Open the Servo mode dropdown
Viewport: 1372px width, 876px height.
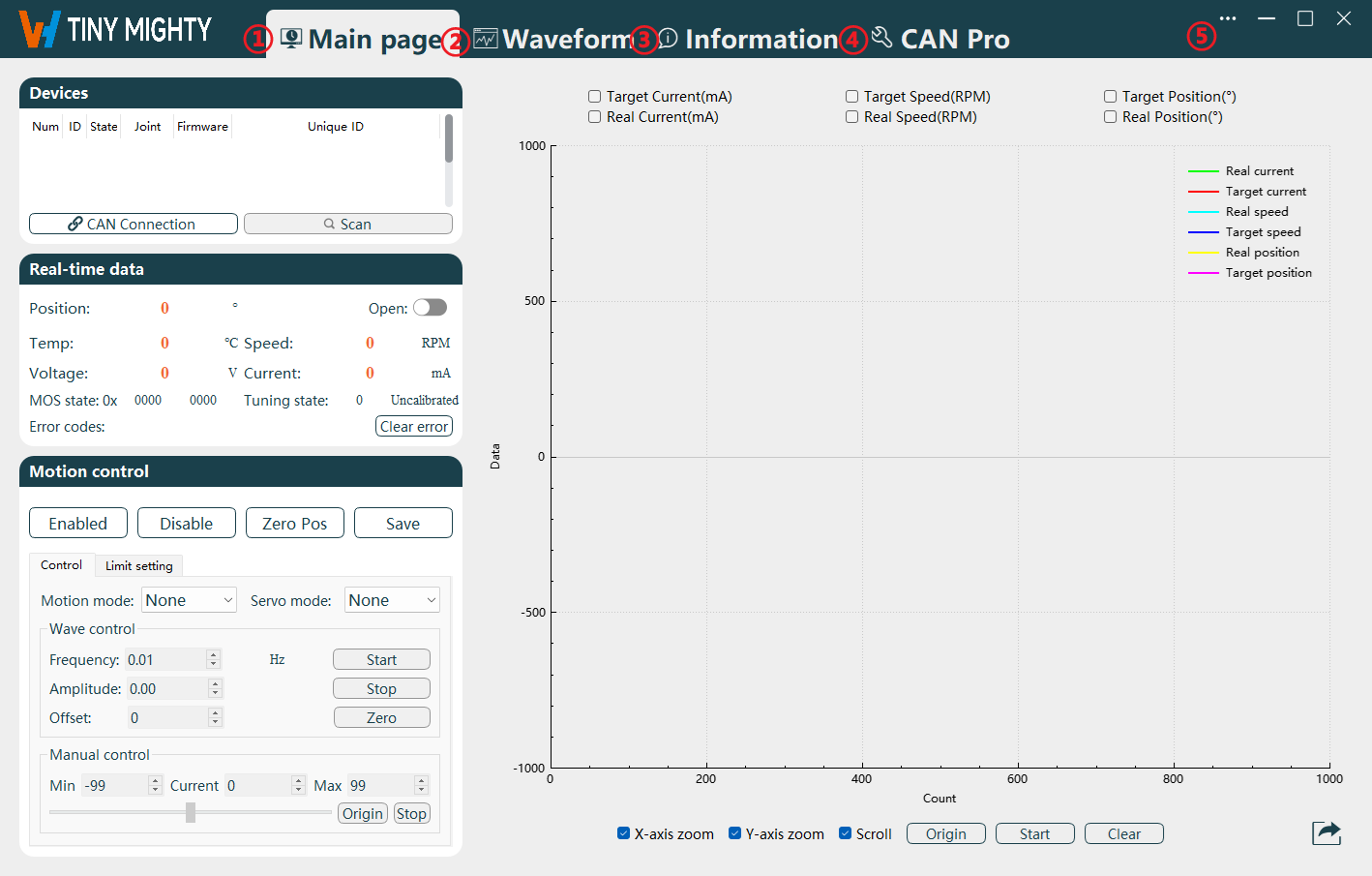pyautogui.click(x=392, y=600)
